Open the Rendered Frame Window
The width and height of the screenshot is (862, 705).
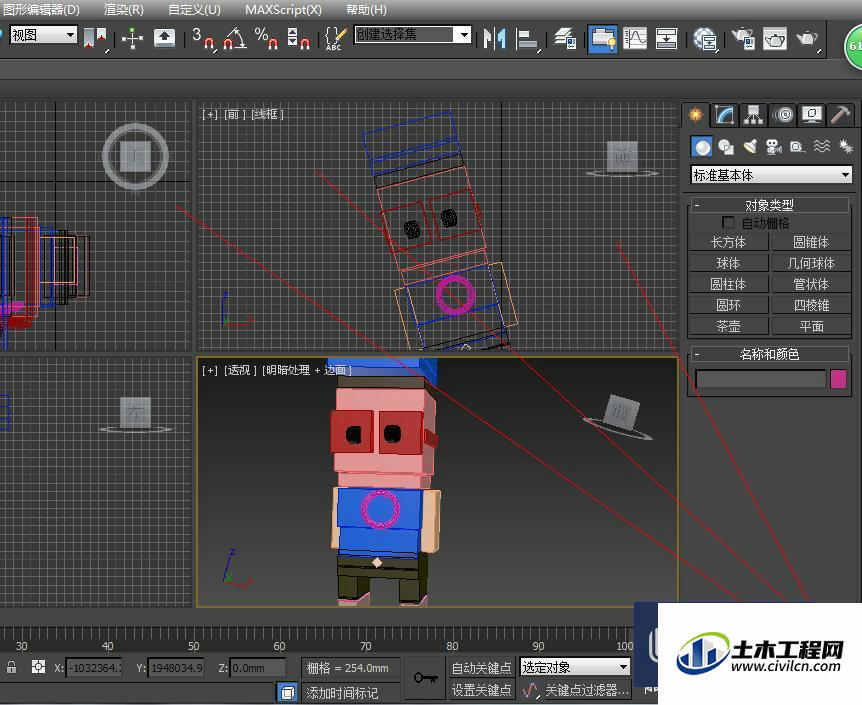(x=775, y=39)
